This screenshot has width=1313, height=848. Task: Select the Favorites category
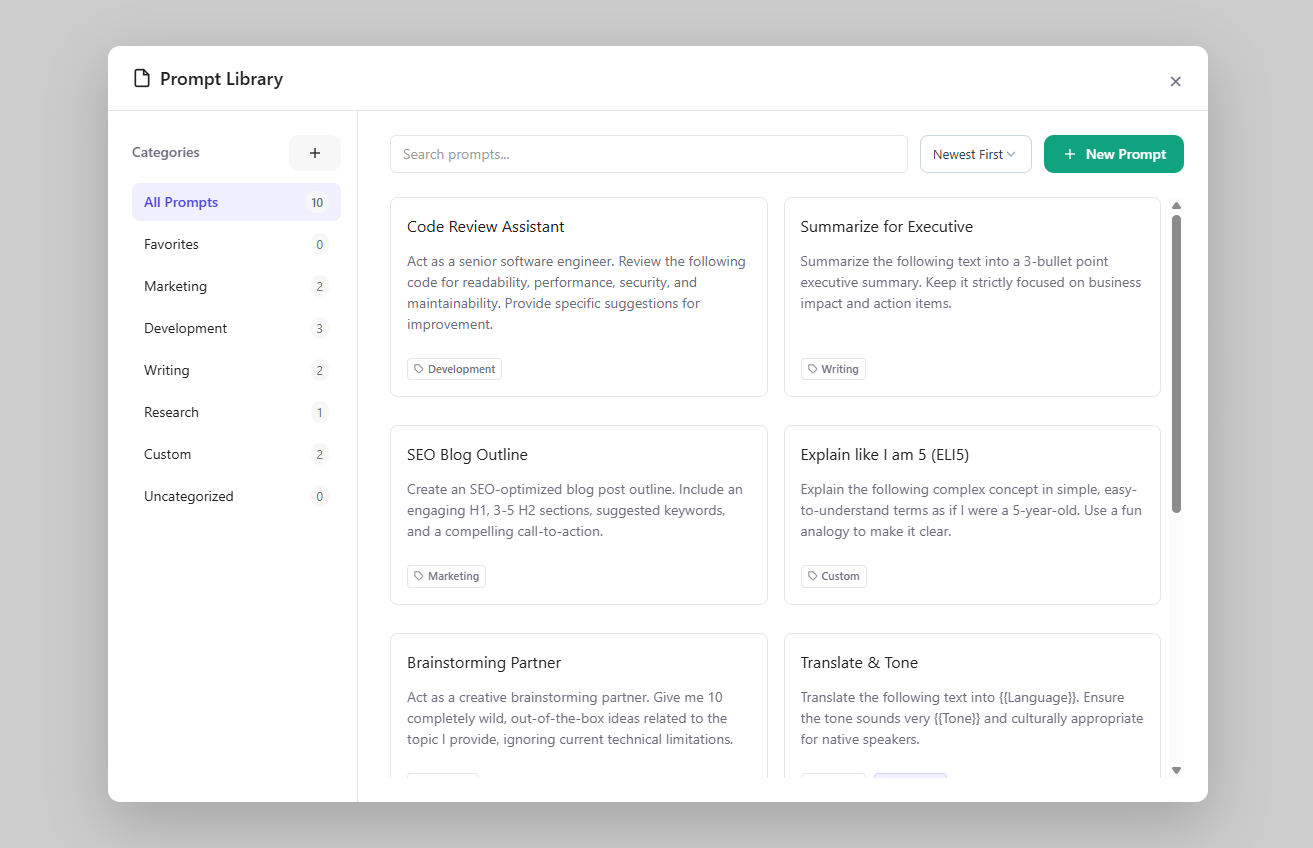pyautogui.click(x=236, y=244)
